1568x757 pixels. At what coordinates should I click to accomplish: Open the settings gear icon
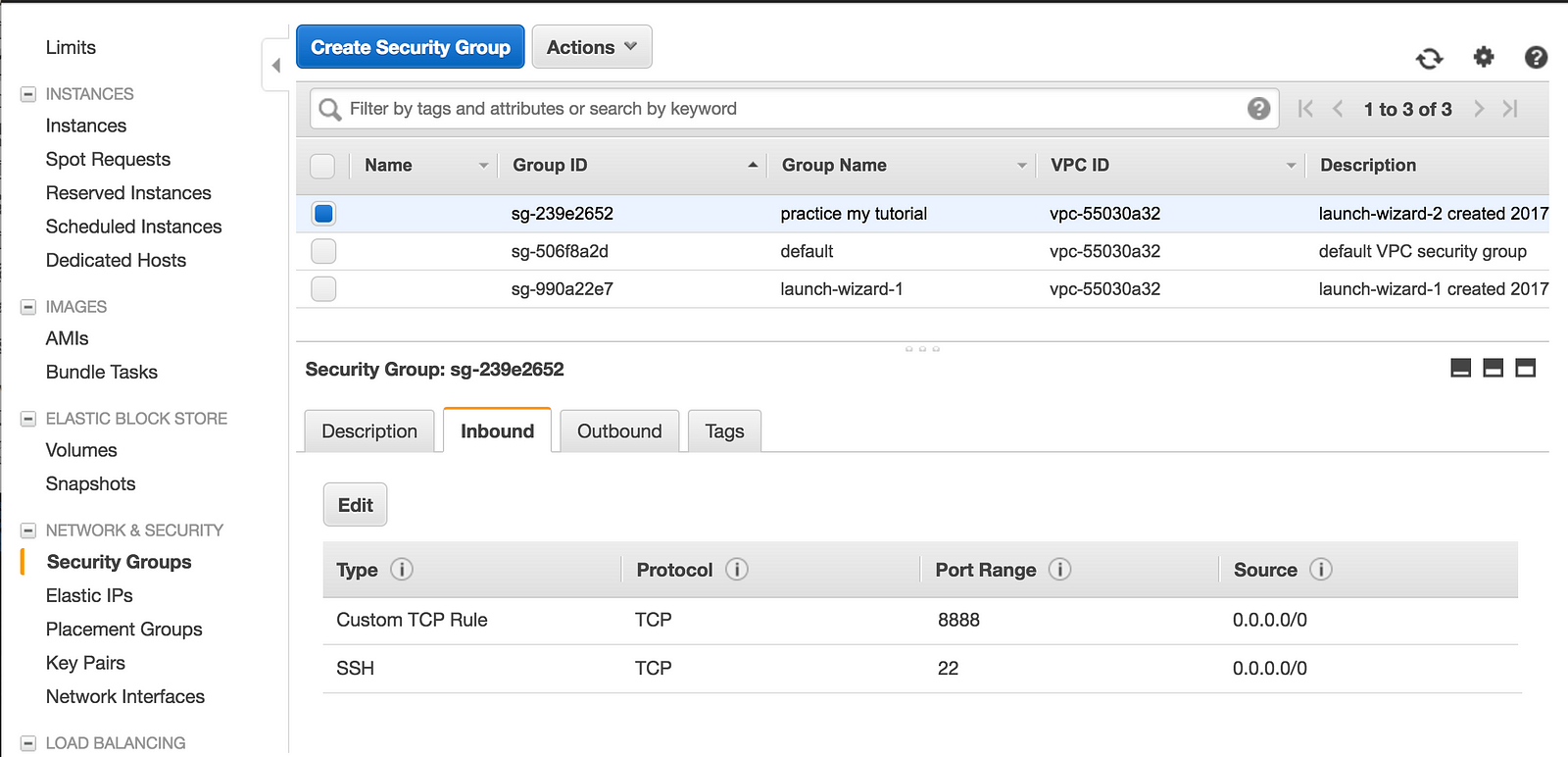pos(1484,57)
